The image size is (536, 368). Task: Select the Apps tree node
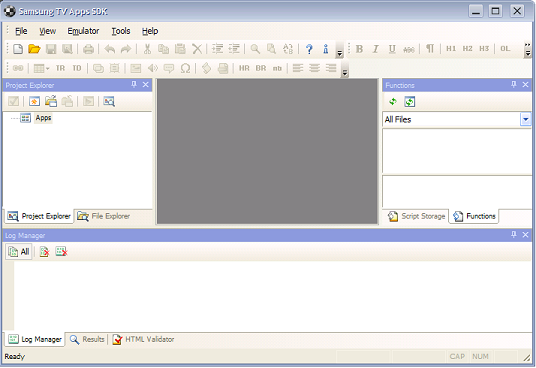[43, 118]
